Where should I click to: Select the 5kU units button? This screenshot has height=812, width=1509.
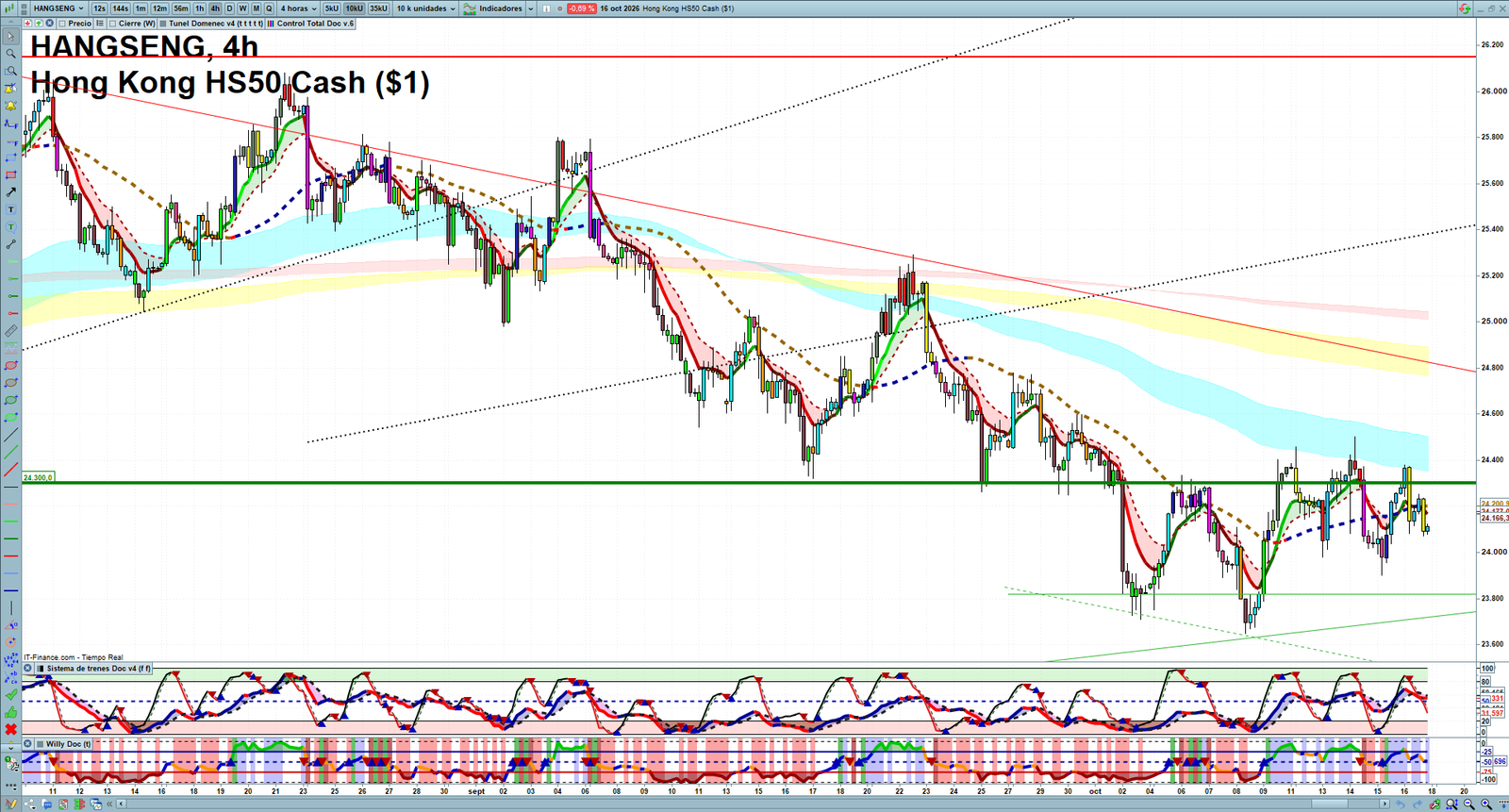332,8
